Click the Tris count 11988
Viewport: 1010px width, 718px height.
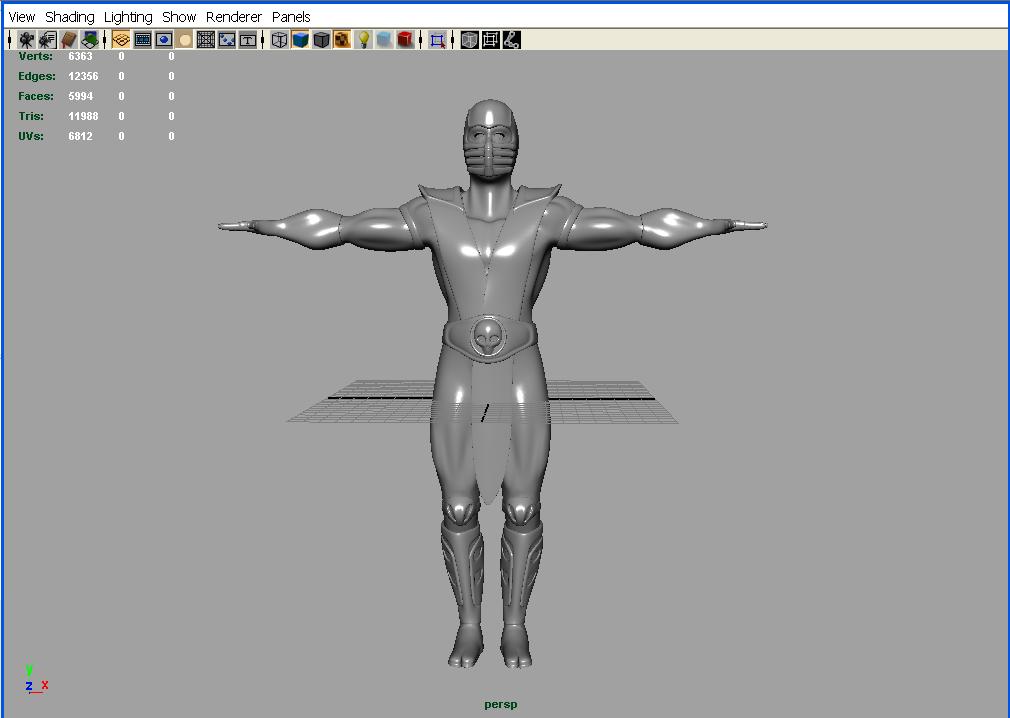click(x=83, y=116)
